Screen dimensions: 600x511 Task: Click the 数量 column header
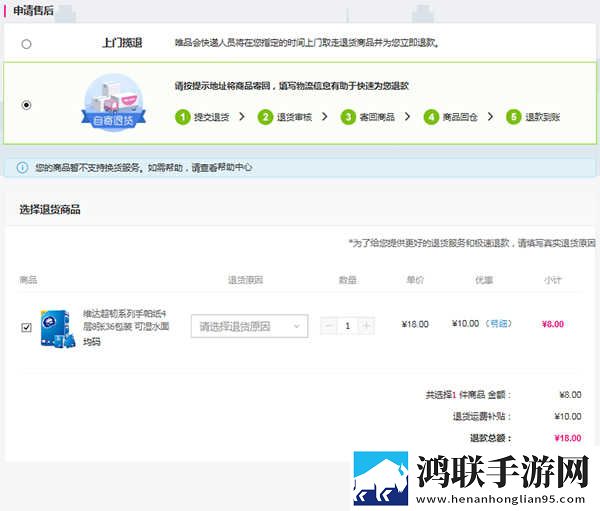[347, 280]
